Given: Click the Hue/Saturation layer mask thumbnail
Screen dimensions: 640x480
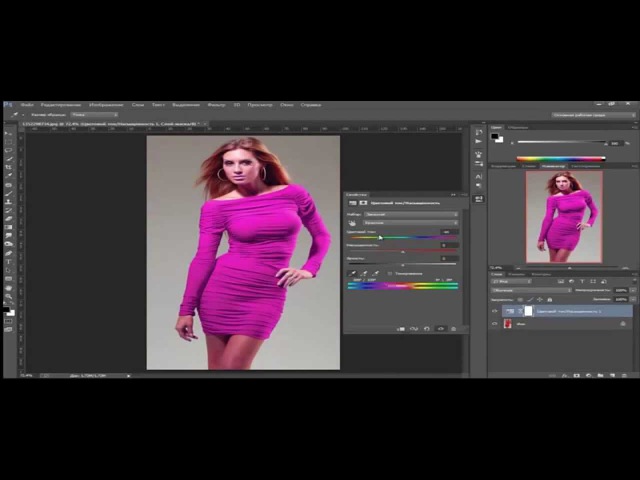Looking at the screenshot, I should pyautogui.click(x=526, y=311).
